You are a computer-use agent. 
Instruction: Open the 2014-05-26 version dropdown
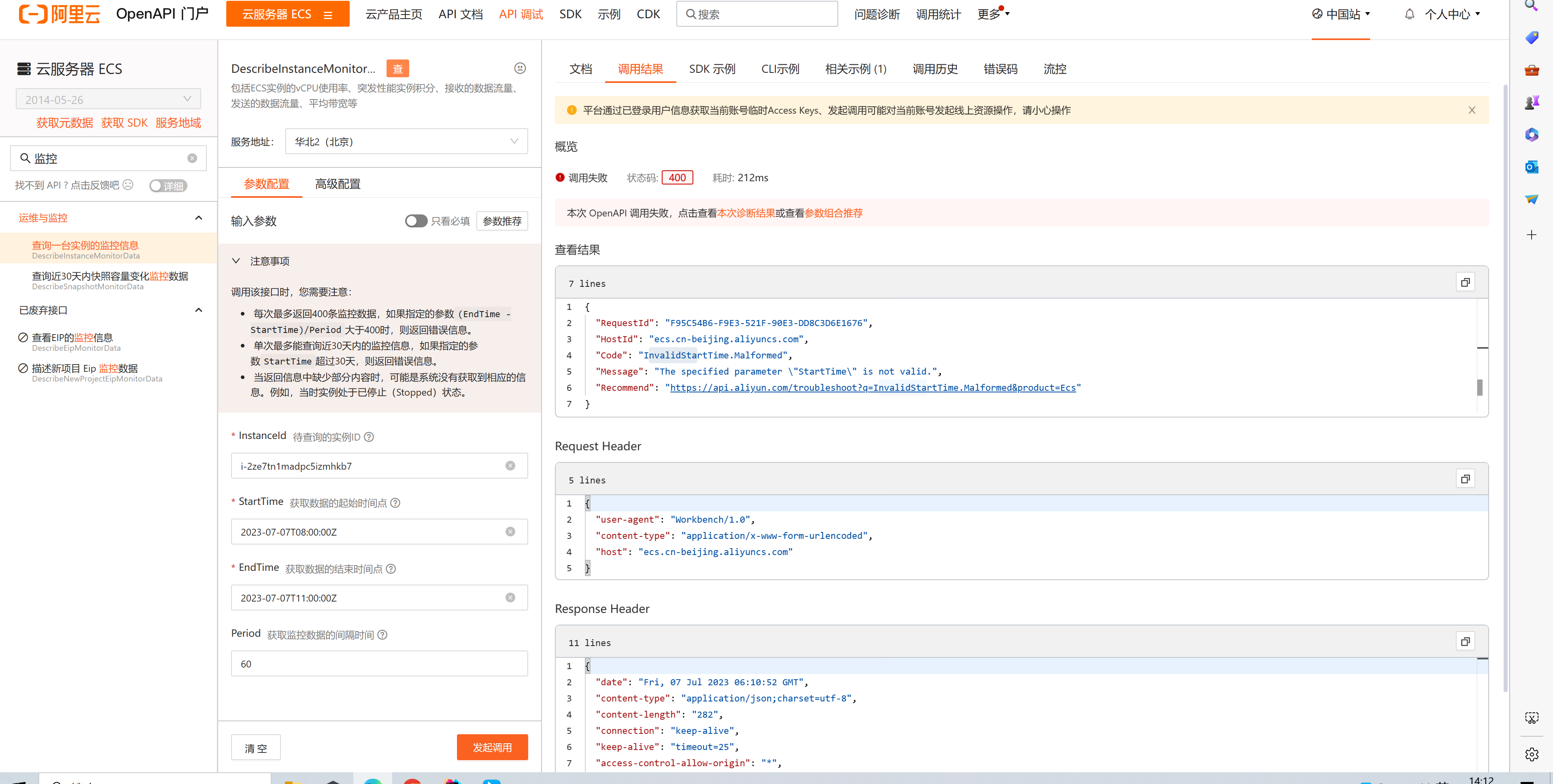[108, 99]
